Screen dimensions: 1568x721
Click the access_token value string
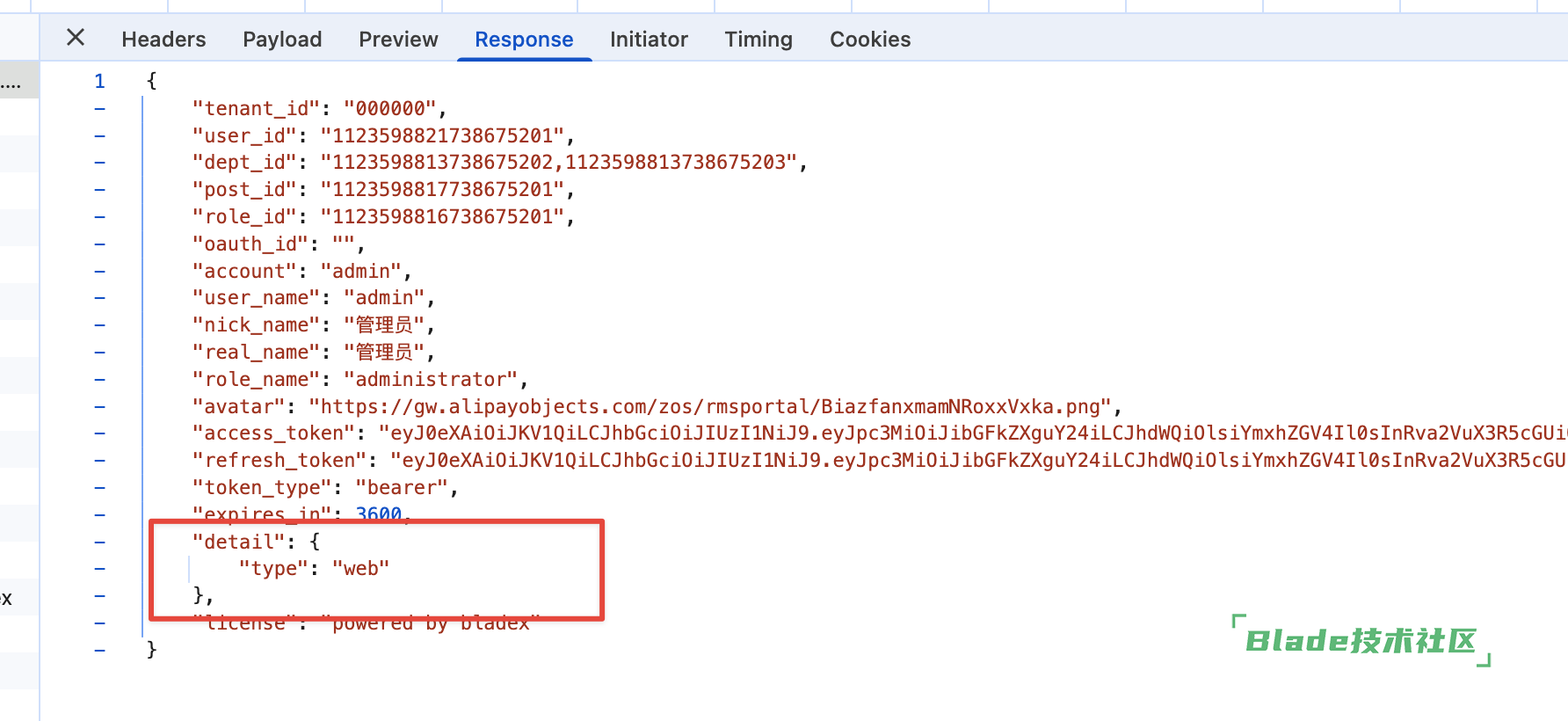967,433
